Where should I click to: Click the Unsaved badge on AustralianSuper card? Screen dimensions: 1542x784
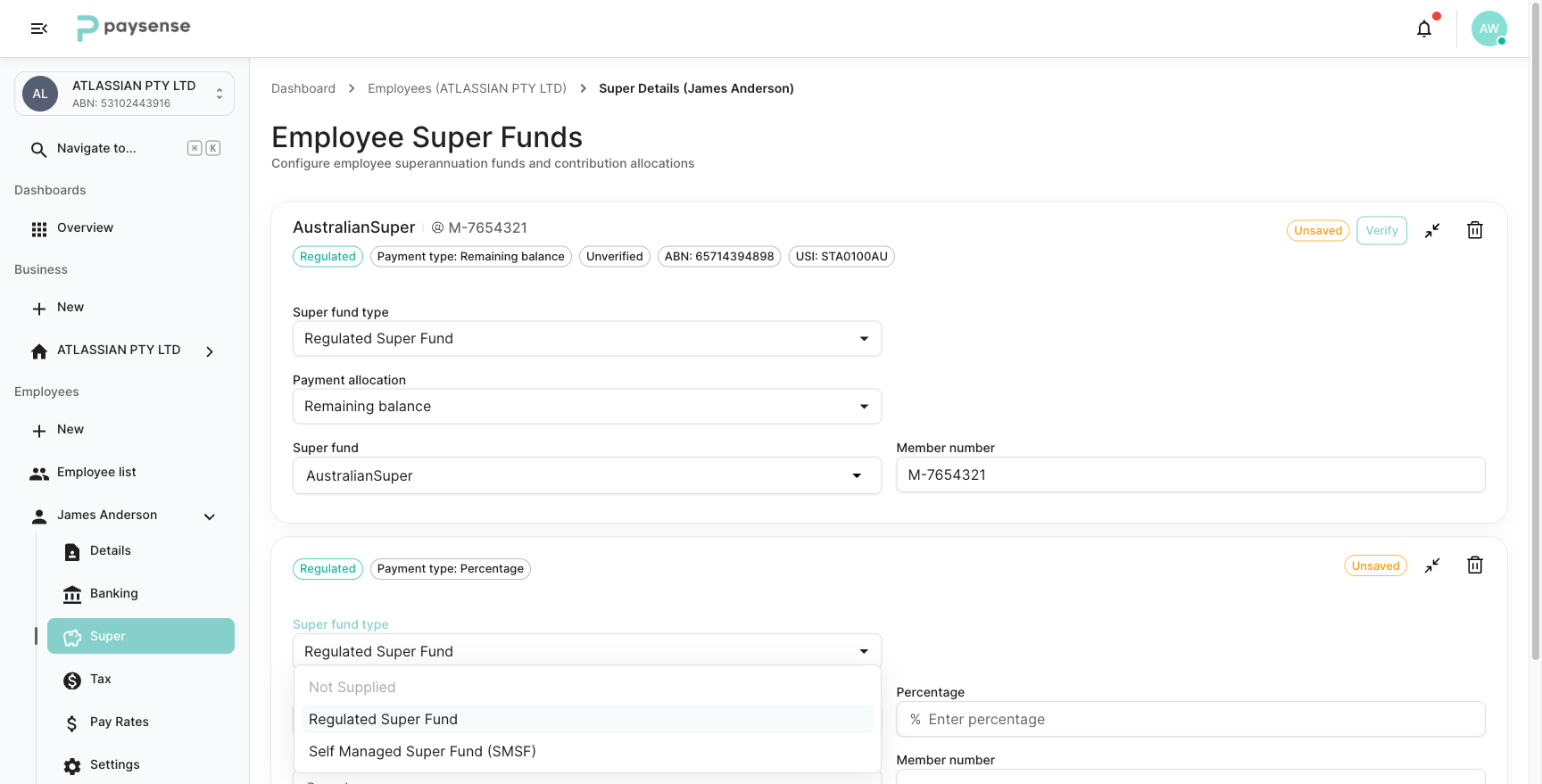1318,230
